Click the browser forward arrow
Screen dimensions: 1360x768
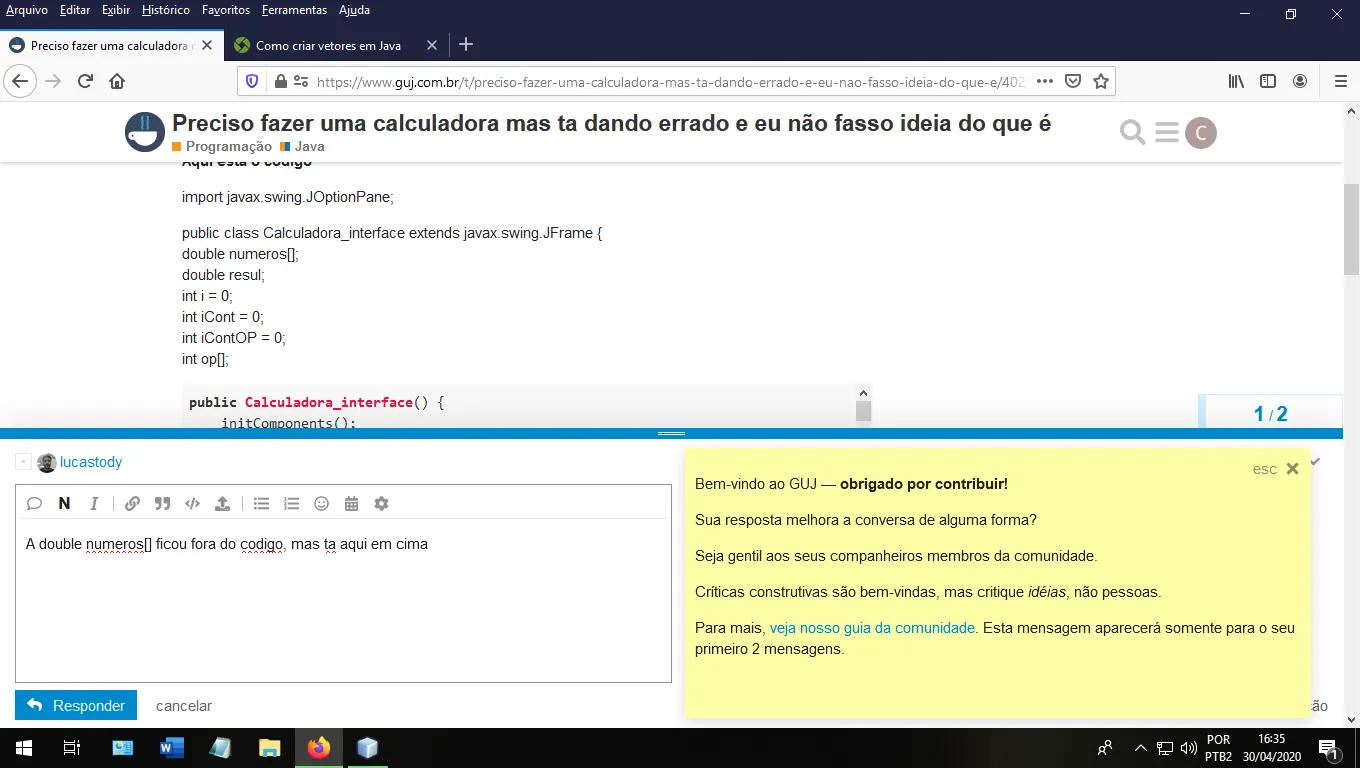point(53,82)
